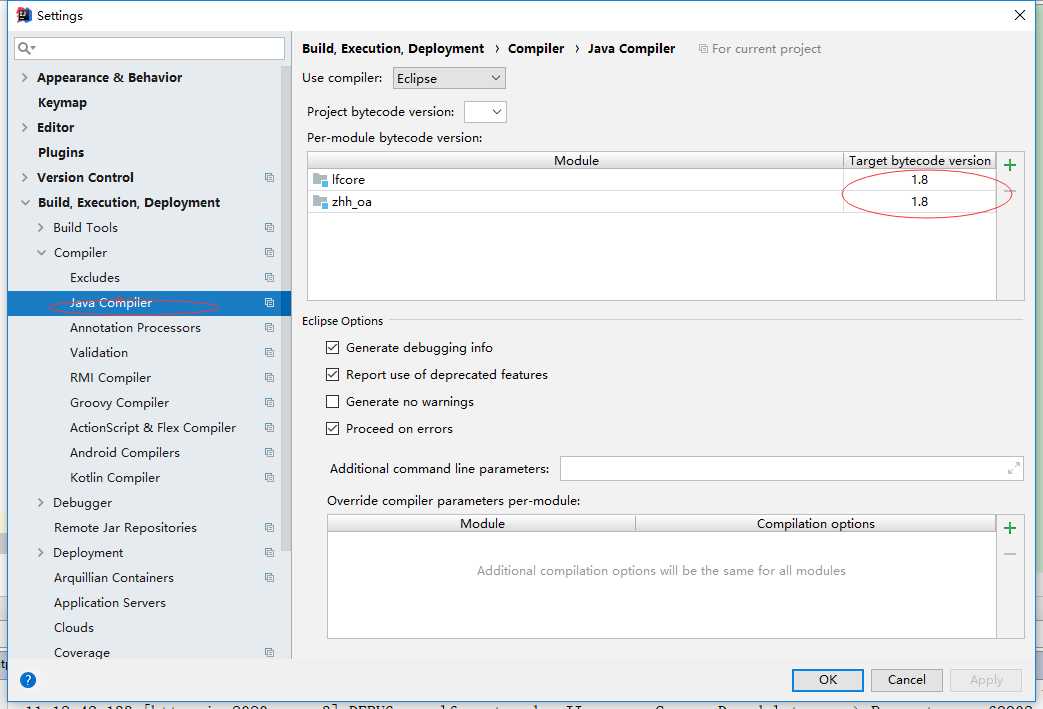Collapse Build, Execution, Deployment node
The height and width of the screenshot is (709, 1043).
pos(25,202)
